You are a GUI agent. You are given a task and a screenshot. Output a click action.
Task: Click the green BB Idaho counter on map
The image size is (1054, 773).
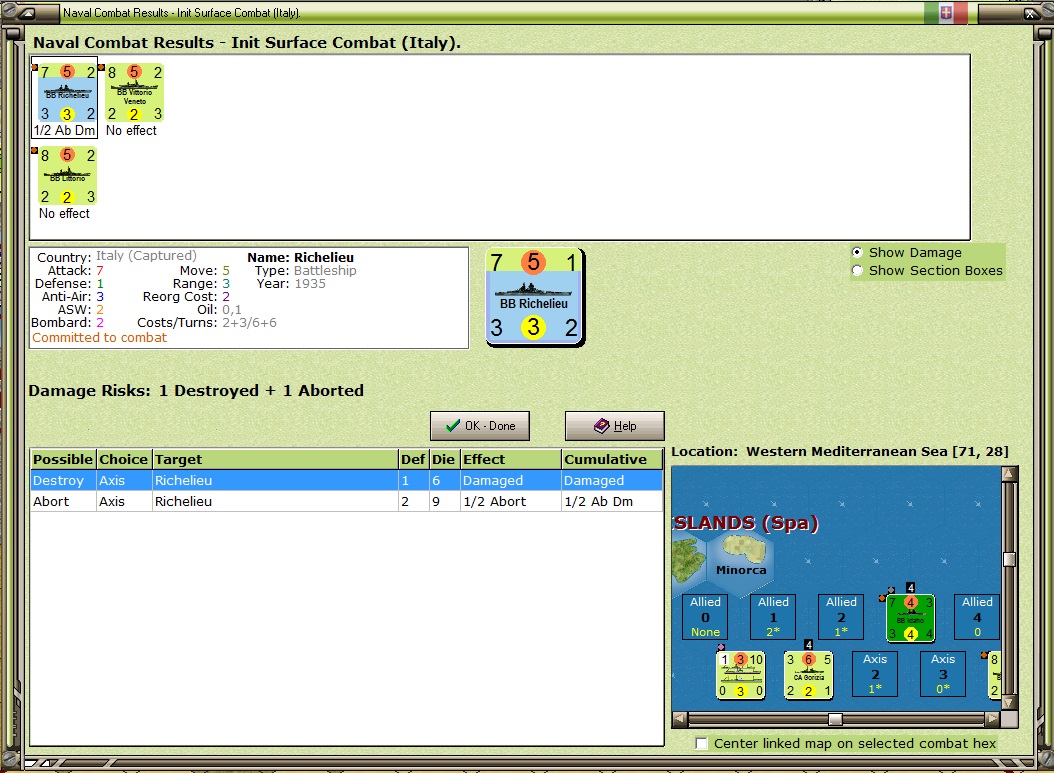[x=910, y=618]
